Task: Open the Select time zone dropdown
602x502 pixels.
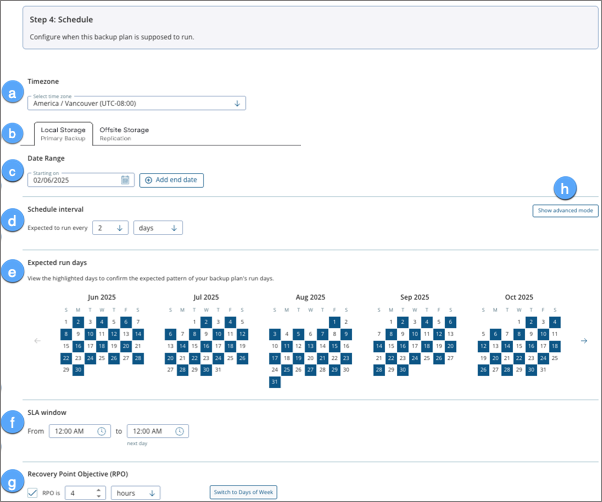Action: (136, 102)
